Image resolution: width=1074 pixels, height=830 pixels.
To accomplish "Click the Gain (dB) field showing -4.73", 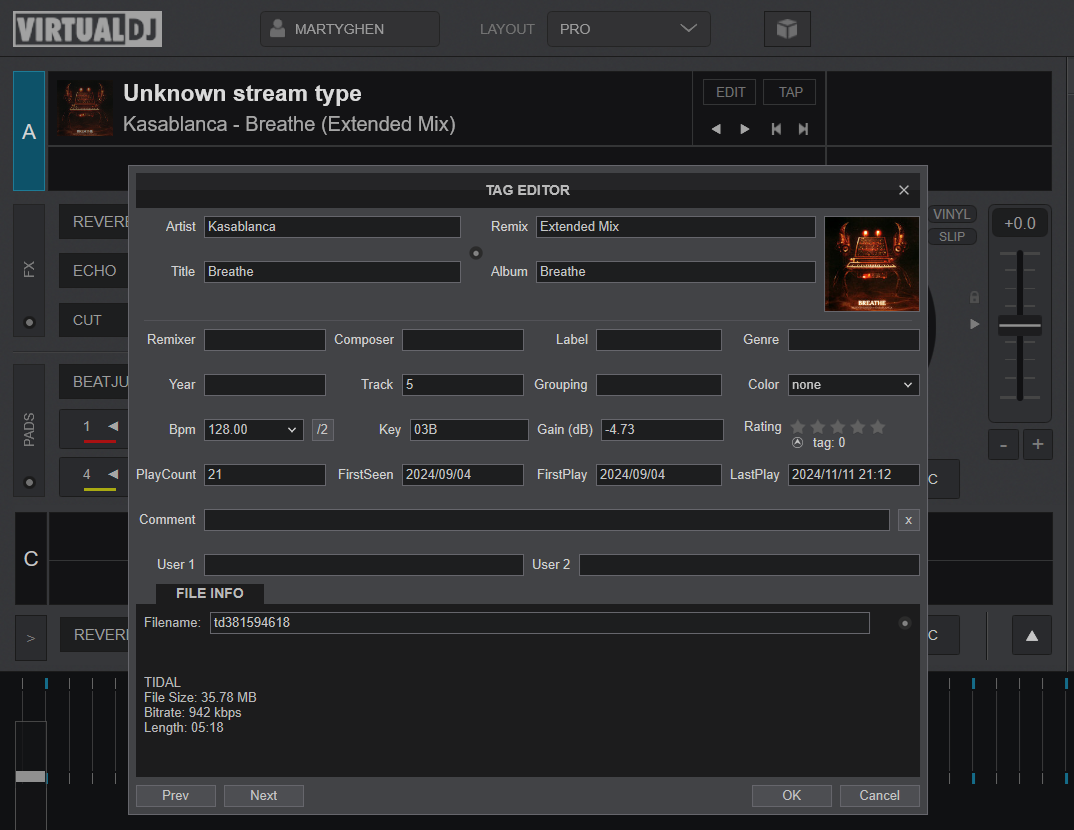I will [x=662, y=430].
